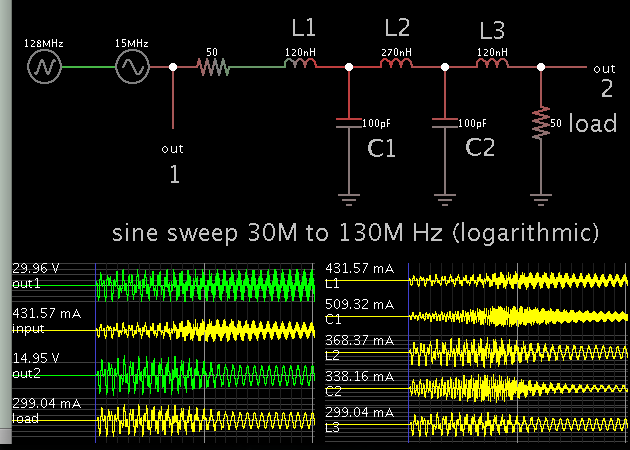Click the 14.95 V scope reading
Screen dimensions: 630x450
click(36, 358)
